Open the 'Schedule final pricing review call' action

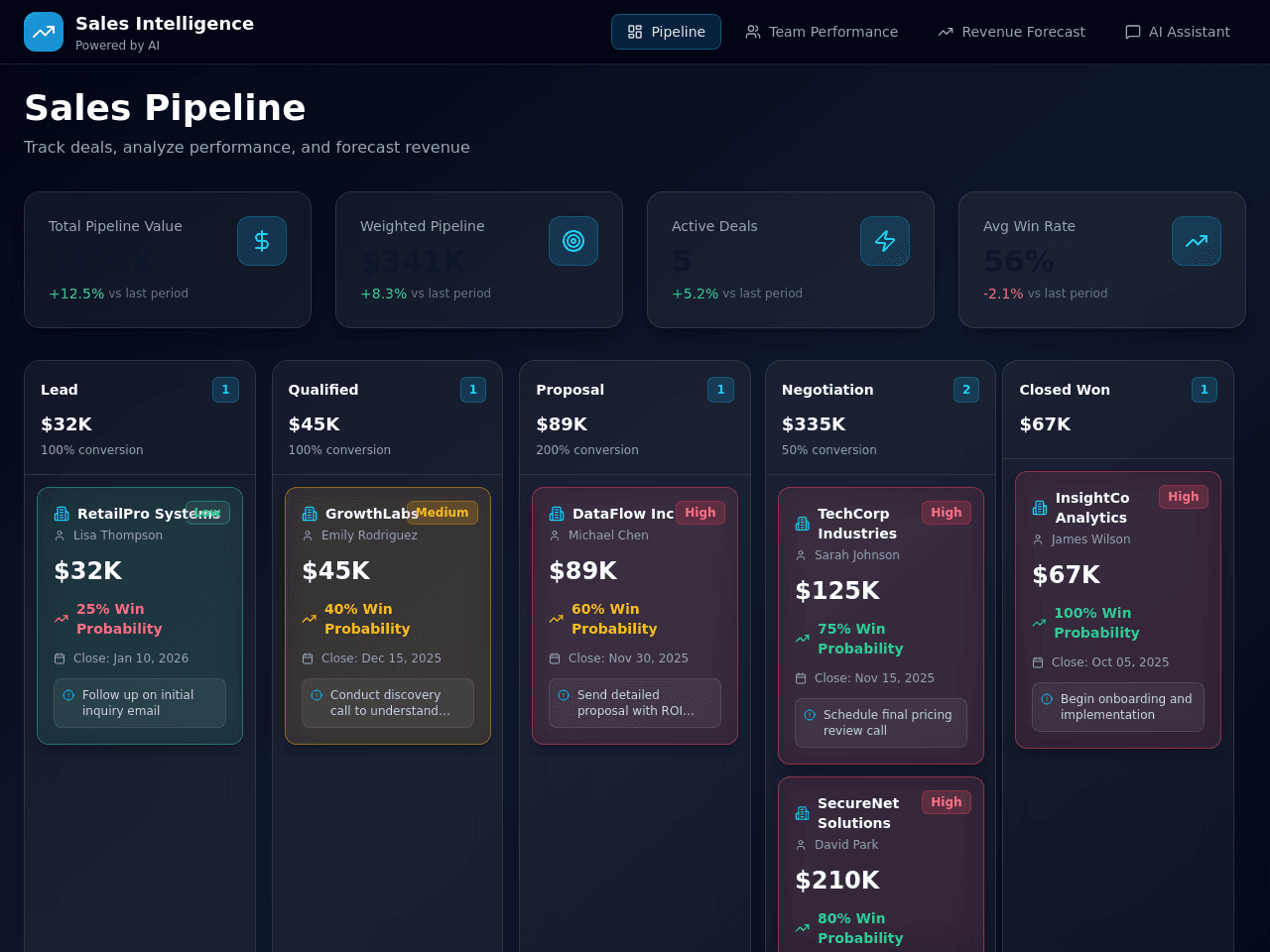click(881, 723)
